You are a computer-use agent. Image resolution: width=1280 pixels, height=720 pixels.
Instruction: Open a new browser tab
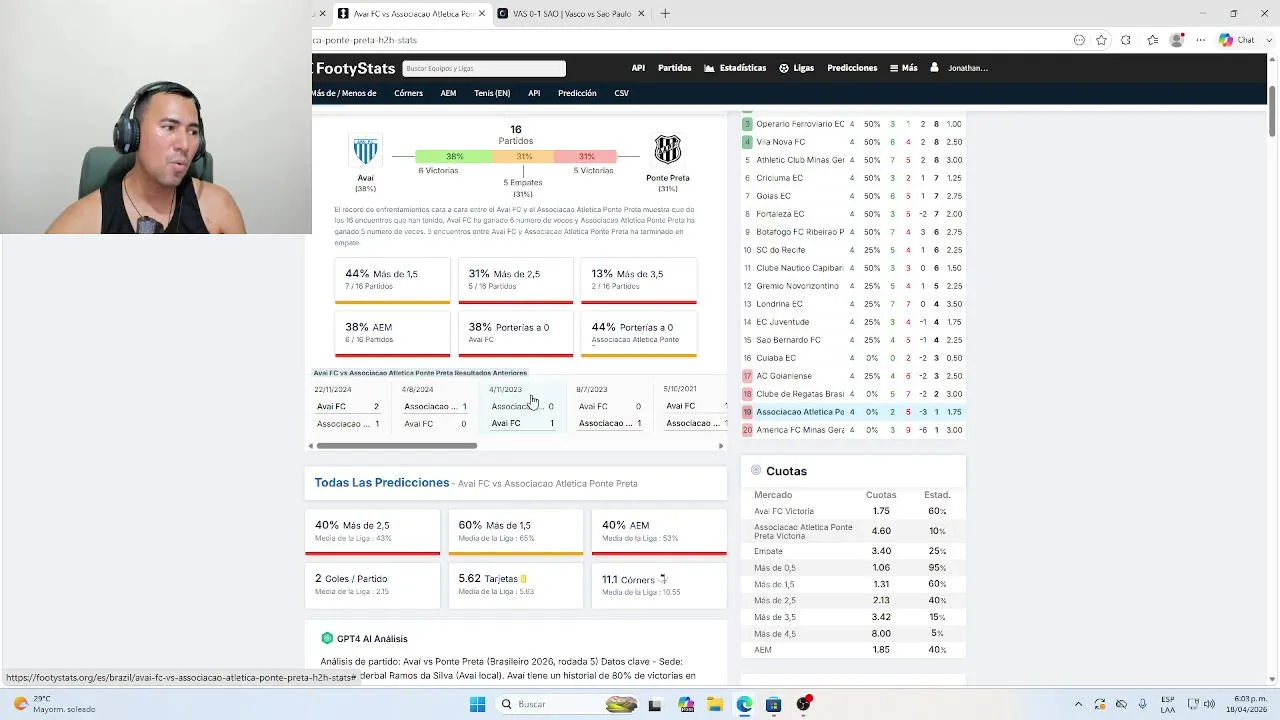[665, 14]
